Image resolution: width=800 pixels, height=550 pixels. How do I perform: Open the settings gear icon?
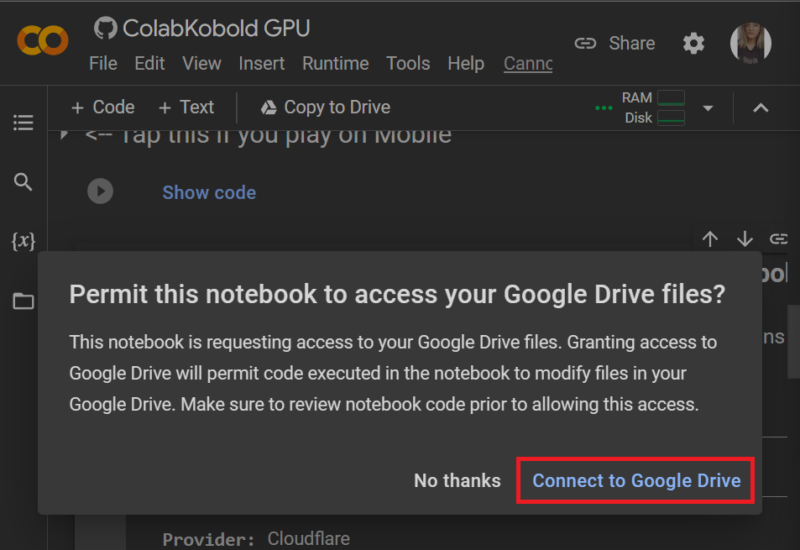693,43
